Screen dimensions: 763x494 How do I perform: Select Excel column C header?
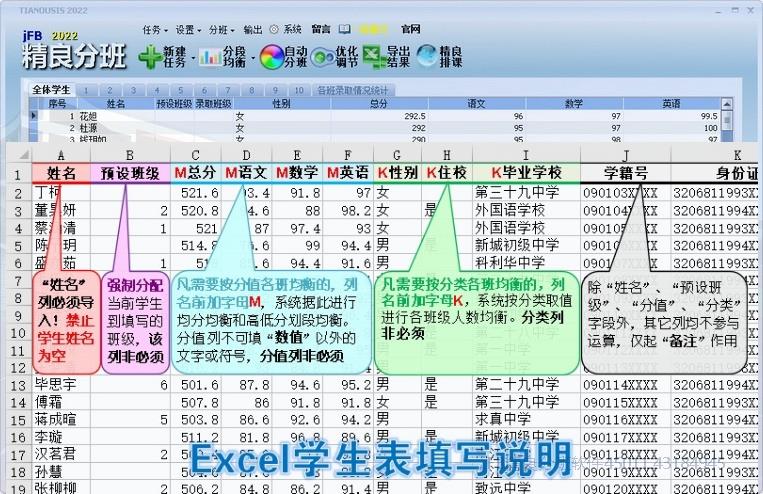pyautogui.click(x=196, y=155)
